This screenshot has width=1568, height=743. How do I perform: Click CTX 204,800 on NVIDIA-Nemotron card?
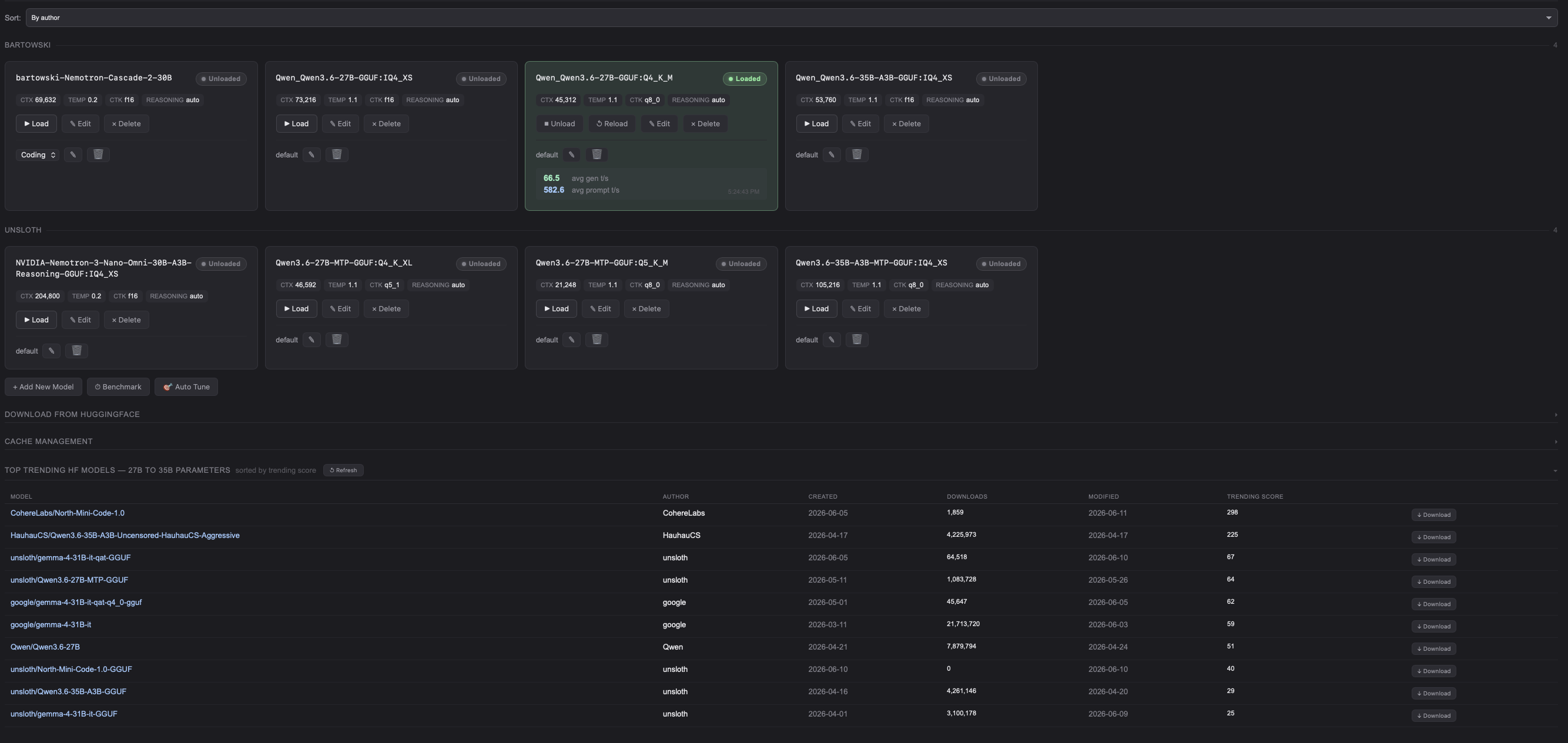click(x=40, y=297)
